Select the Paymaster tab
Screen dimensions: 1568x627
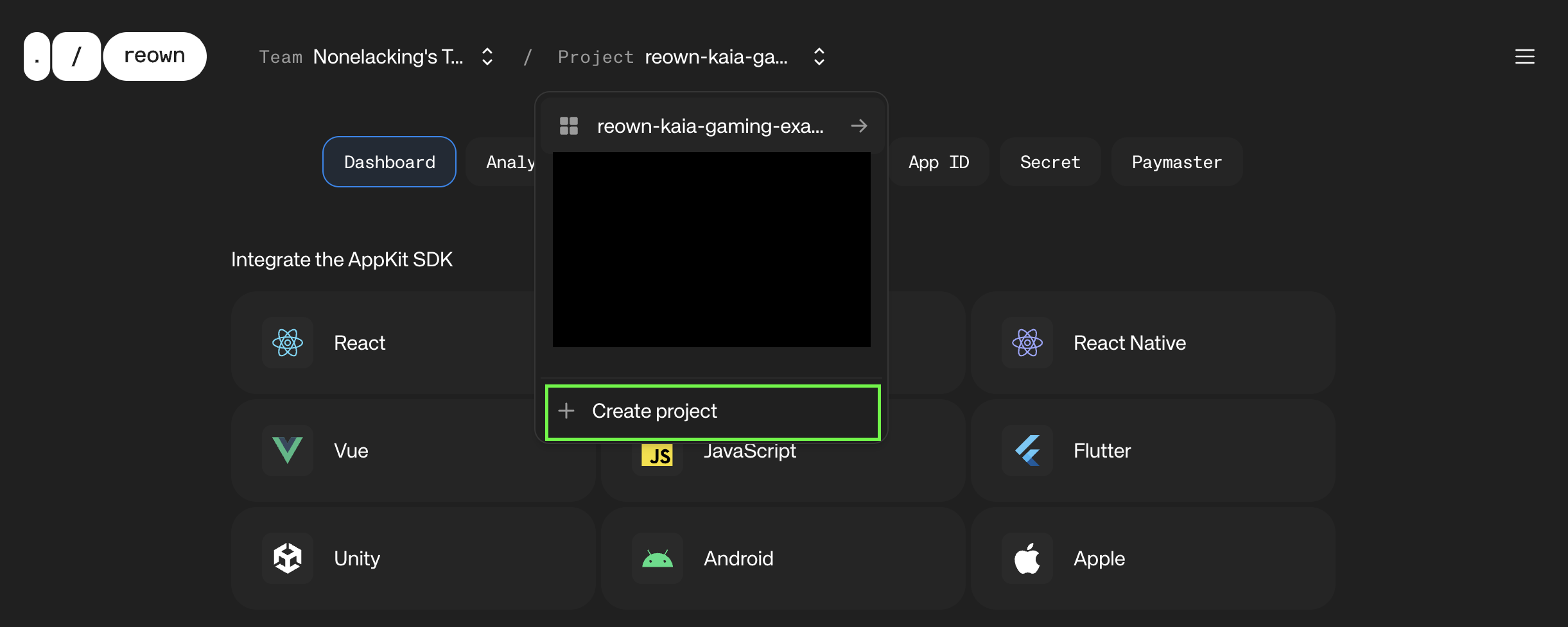click(1176, 162)
